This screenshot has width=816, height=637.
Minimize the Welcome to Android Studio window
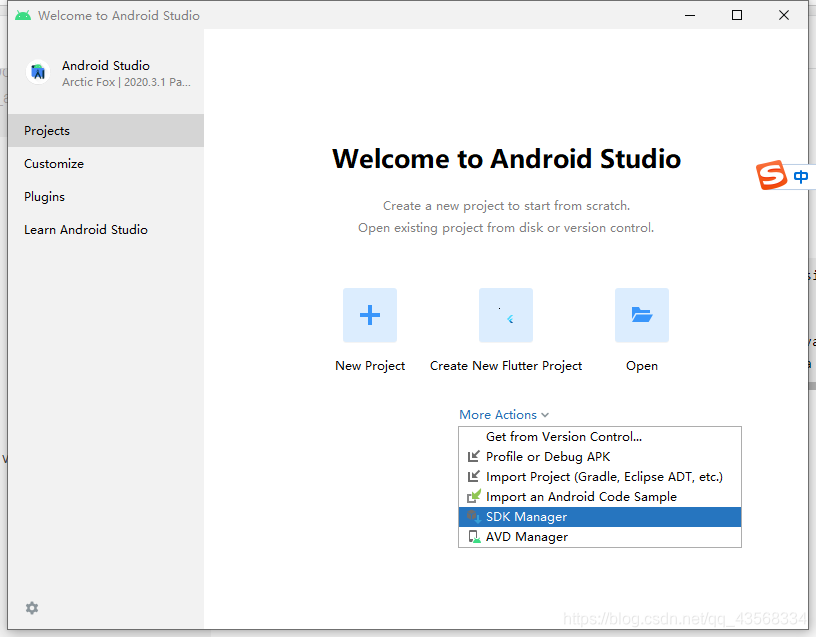[x=690, y=15]
